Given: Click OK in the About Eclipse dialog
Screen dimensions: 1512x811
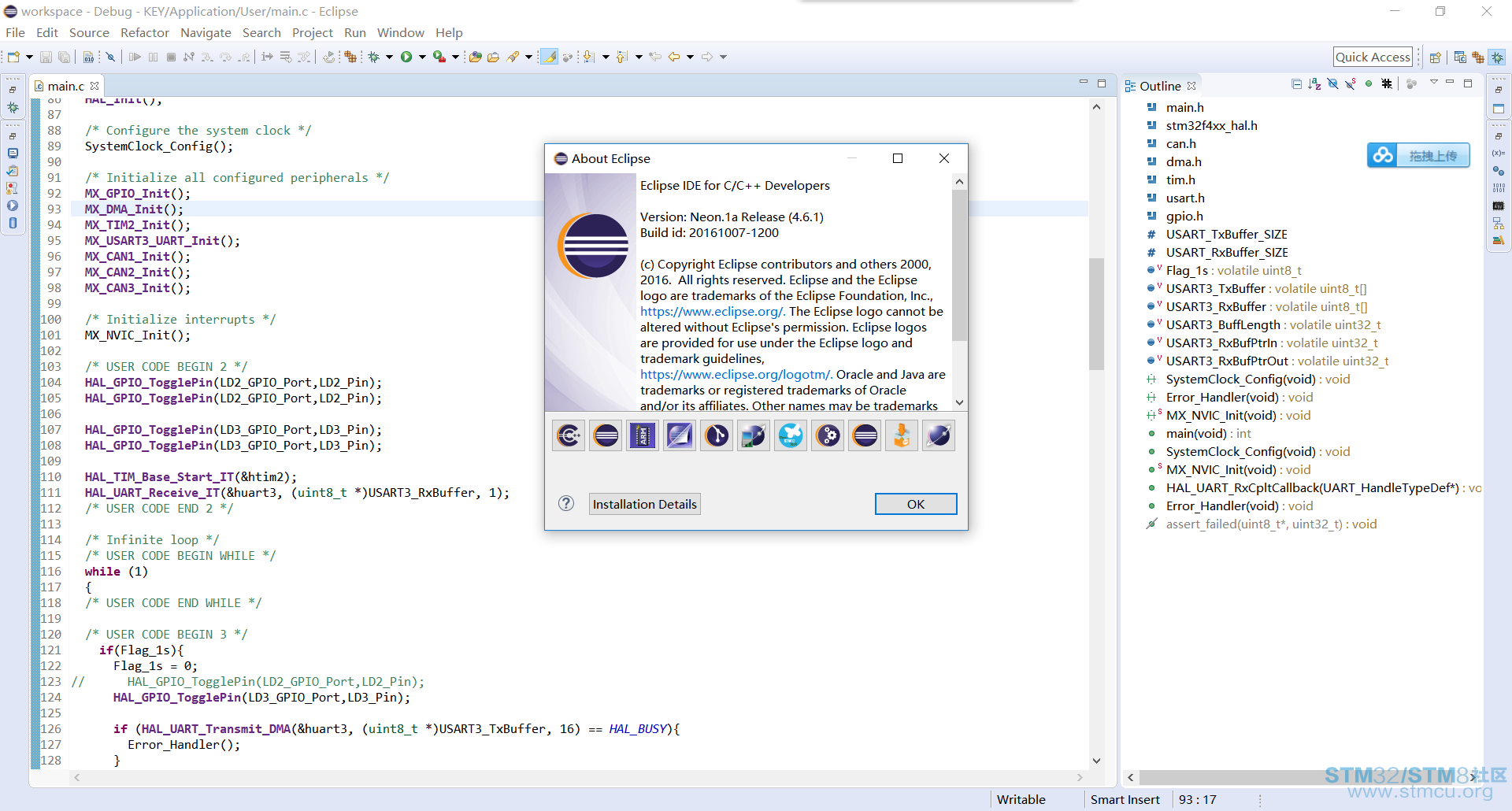Looking at the screenshot, I should [x=916, y=504].
